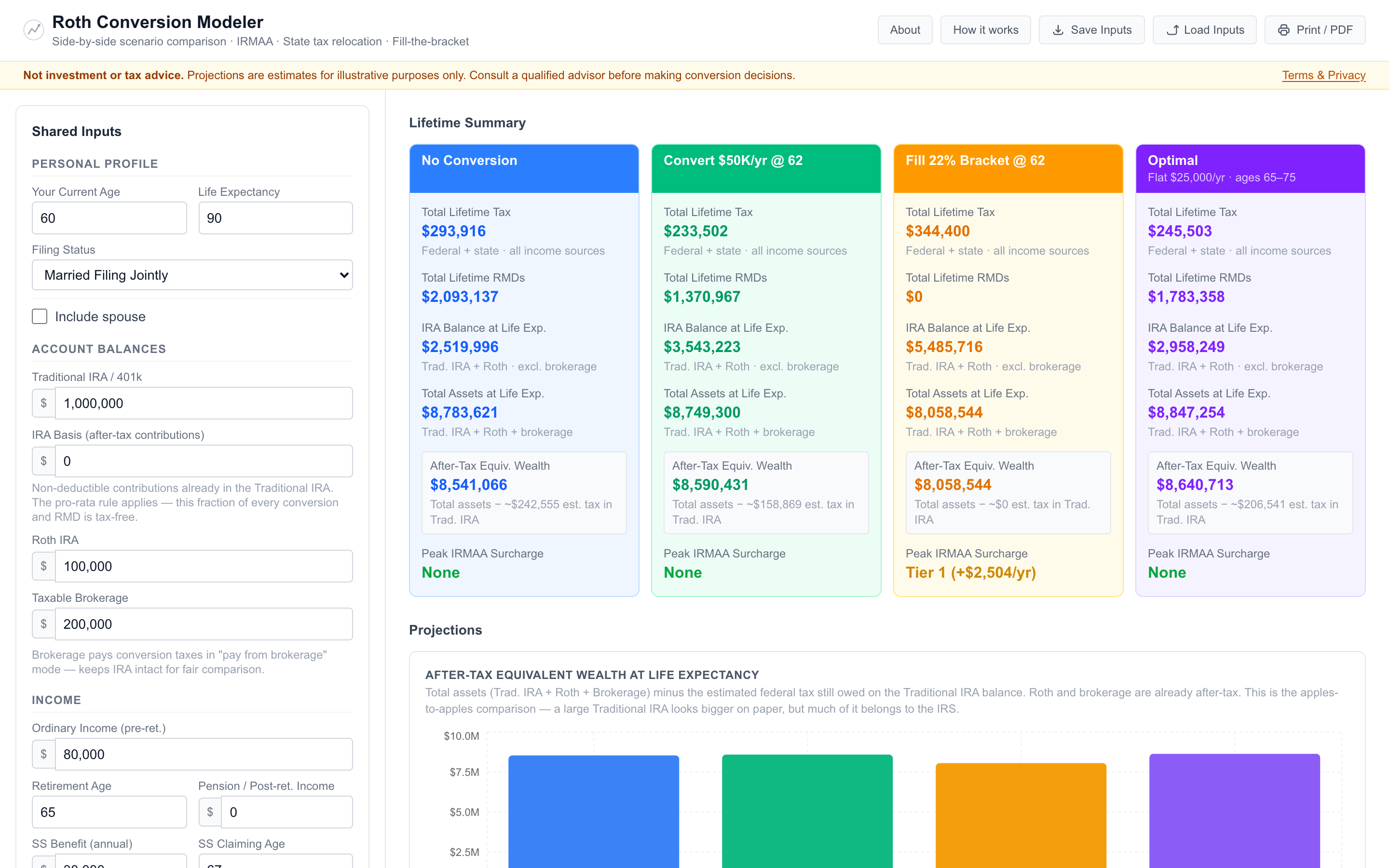Open the How it works button
This screenshot has height=868, width=1389.
(985, 30)
